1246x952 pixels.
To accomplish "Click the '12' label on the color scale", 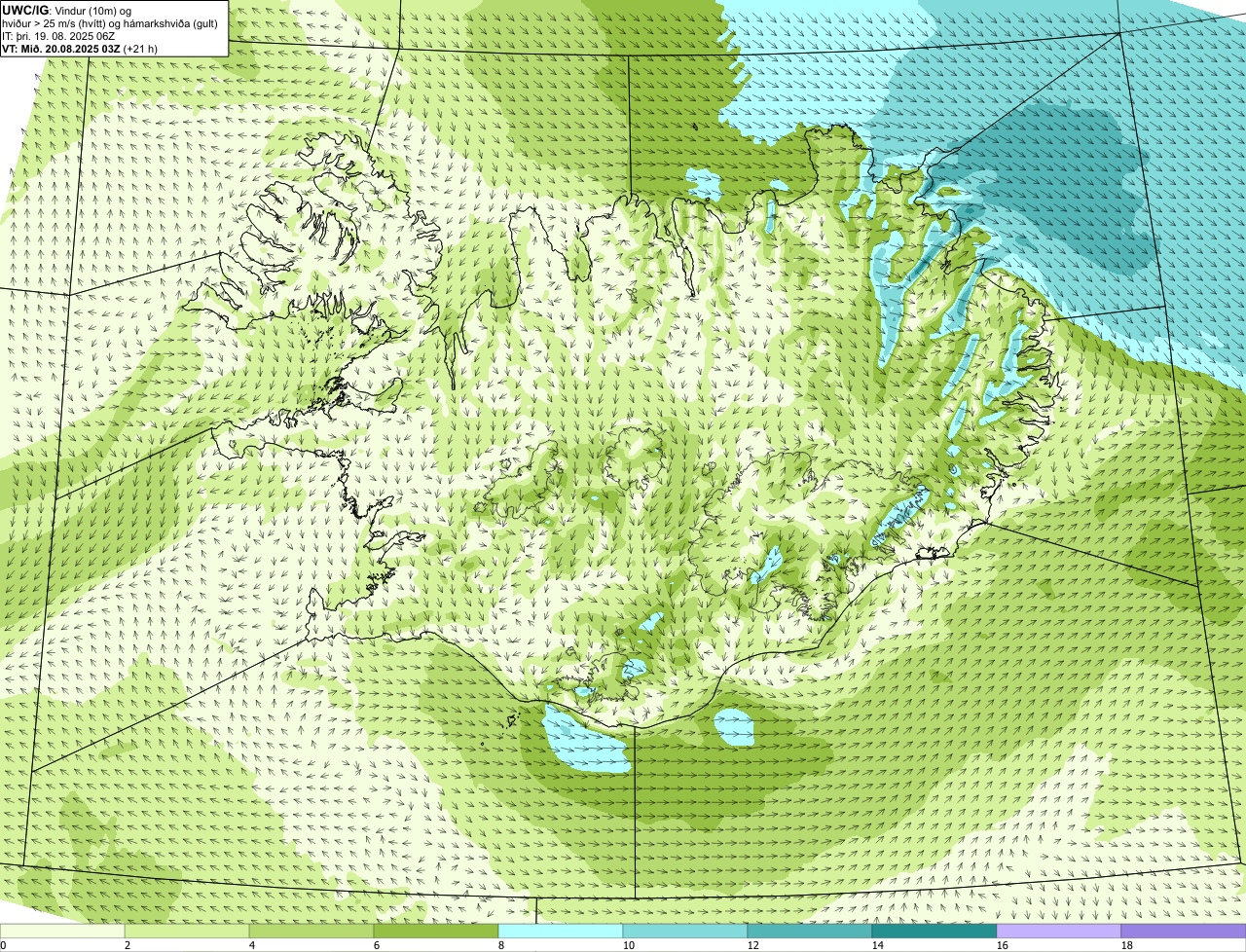I will coord(753,945).
